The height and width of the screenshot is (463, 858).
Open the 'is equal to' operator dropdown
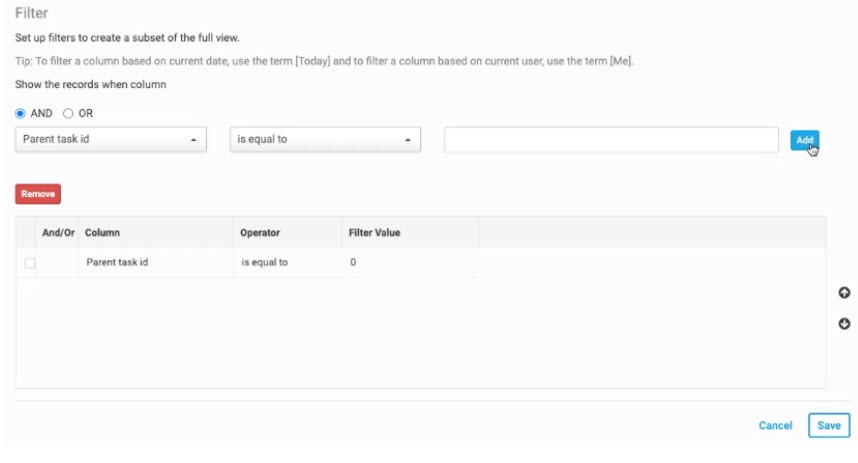pyautogui.click(x=325, y=139)
